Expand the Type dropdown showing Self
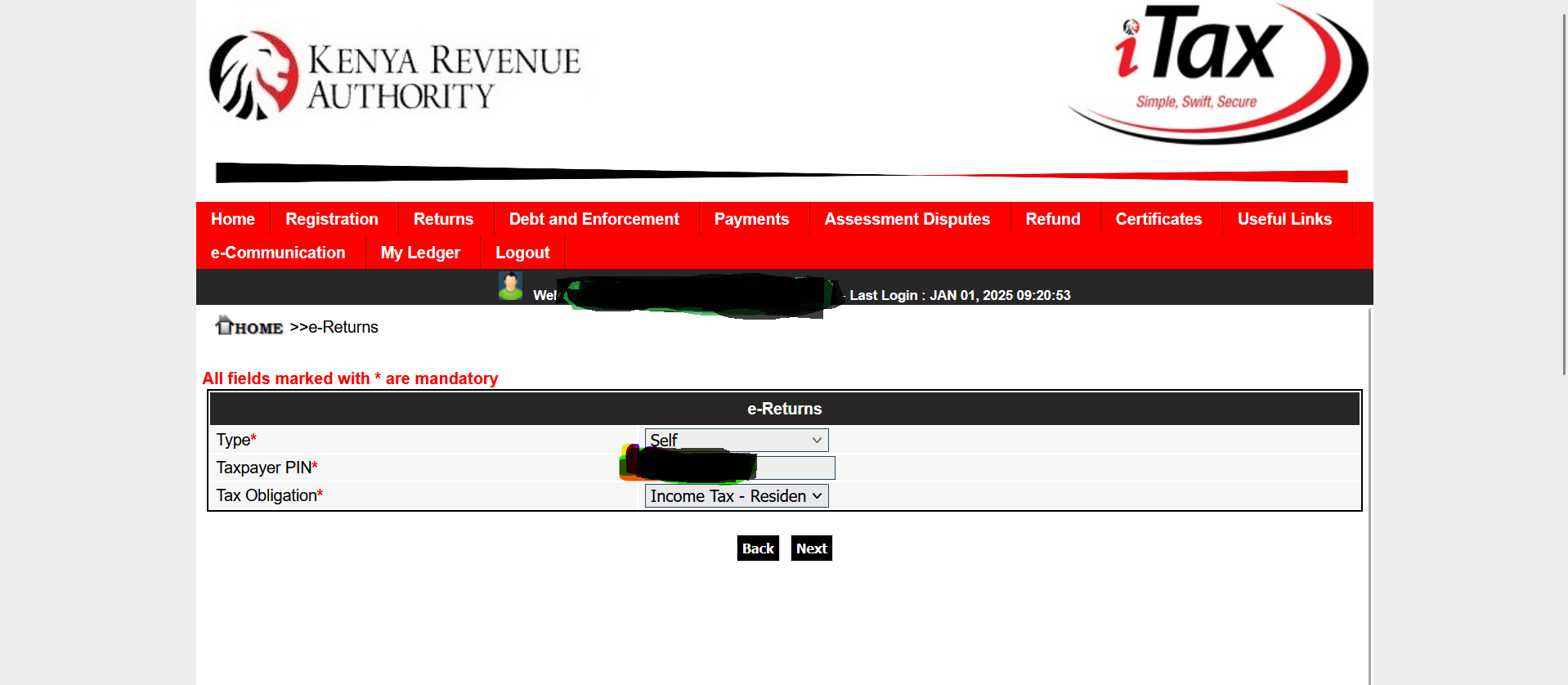 tap(737, 440)
